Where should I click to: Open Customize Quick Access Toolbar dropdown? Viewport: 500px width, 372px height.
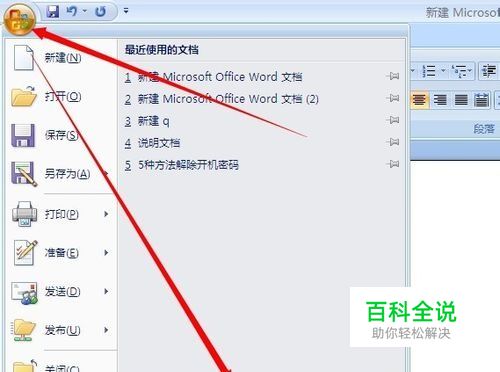126,11
